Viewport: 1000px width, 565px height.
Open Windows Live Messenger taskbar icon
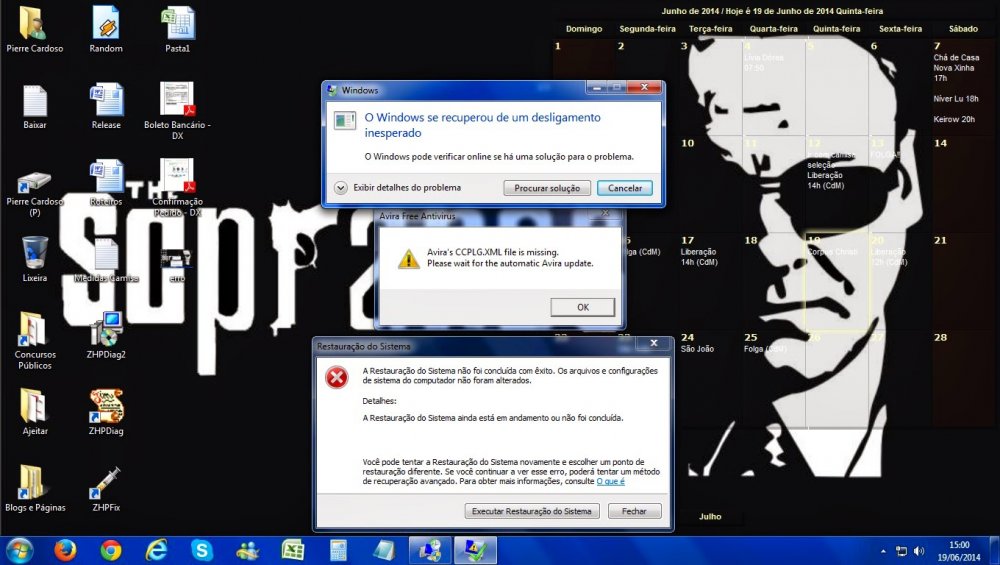(x=247, y=550)
